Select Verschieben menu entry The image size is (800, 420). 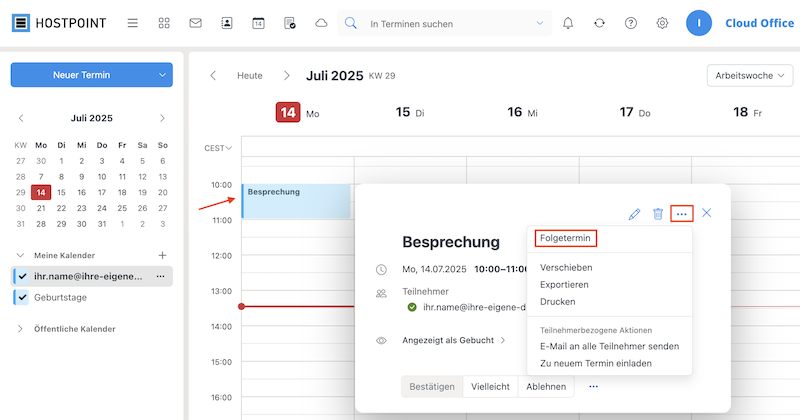566,267
